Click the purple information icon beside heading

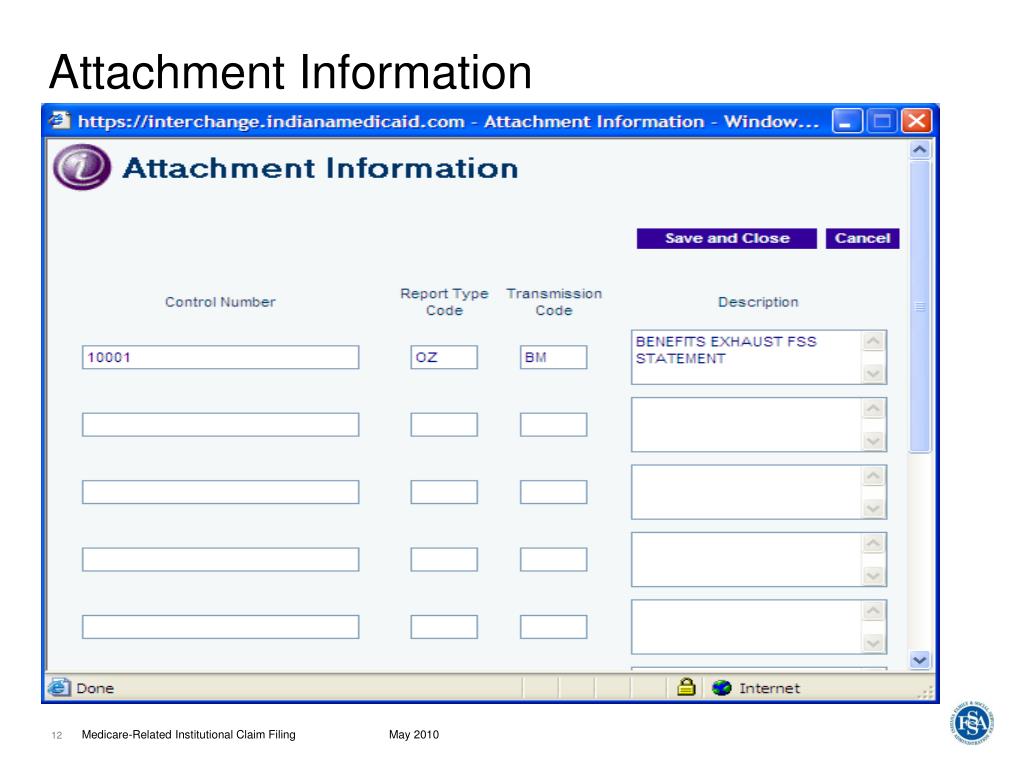[82, 167]
